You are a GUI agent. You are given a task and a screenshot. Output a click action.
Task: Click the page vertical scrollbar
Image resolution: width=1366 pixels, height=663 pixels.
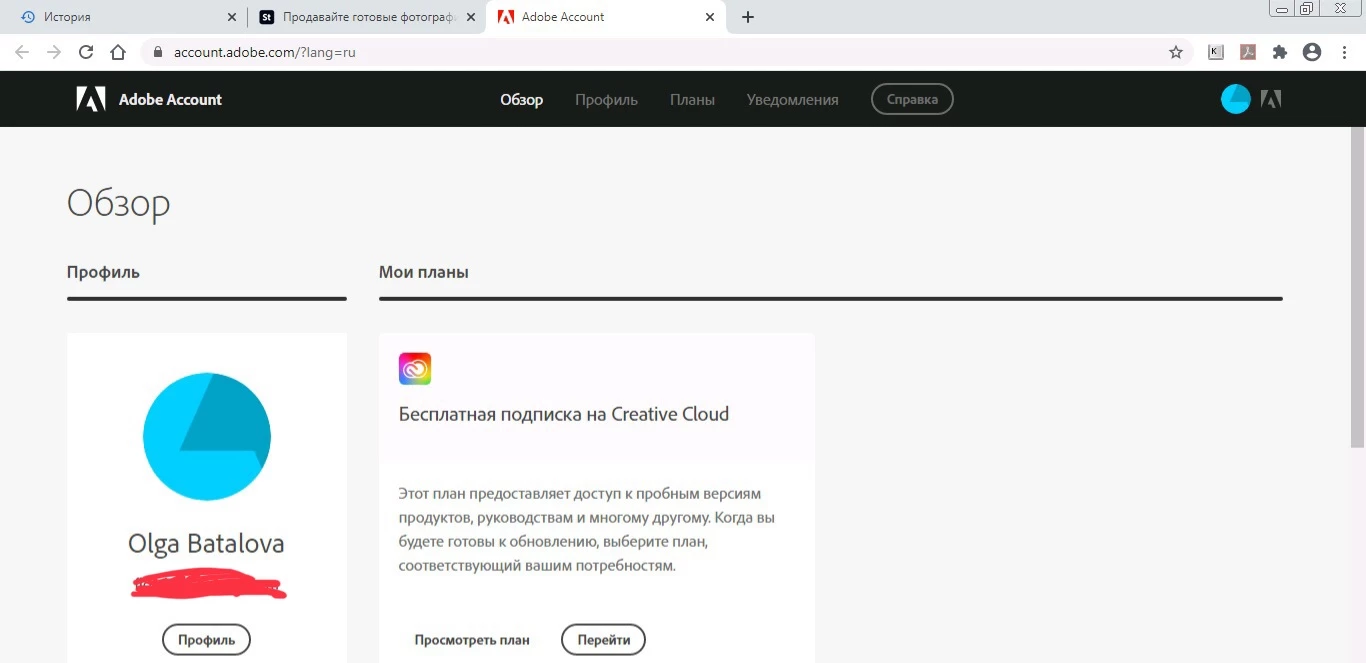point(1358,285)
